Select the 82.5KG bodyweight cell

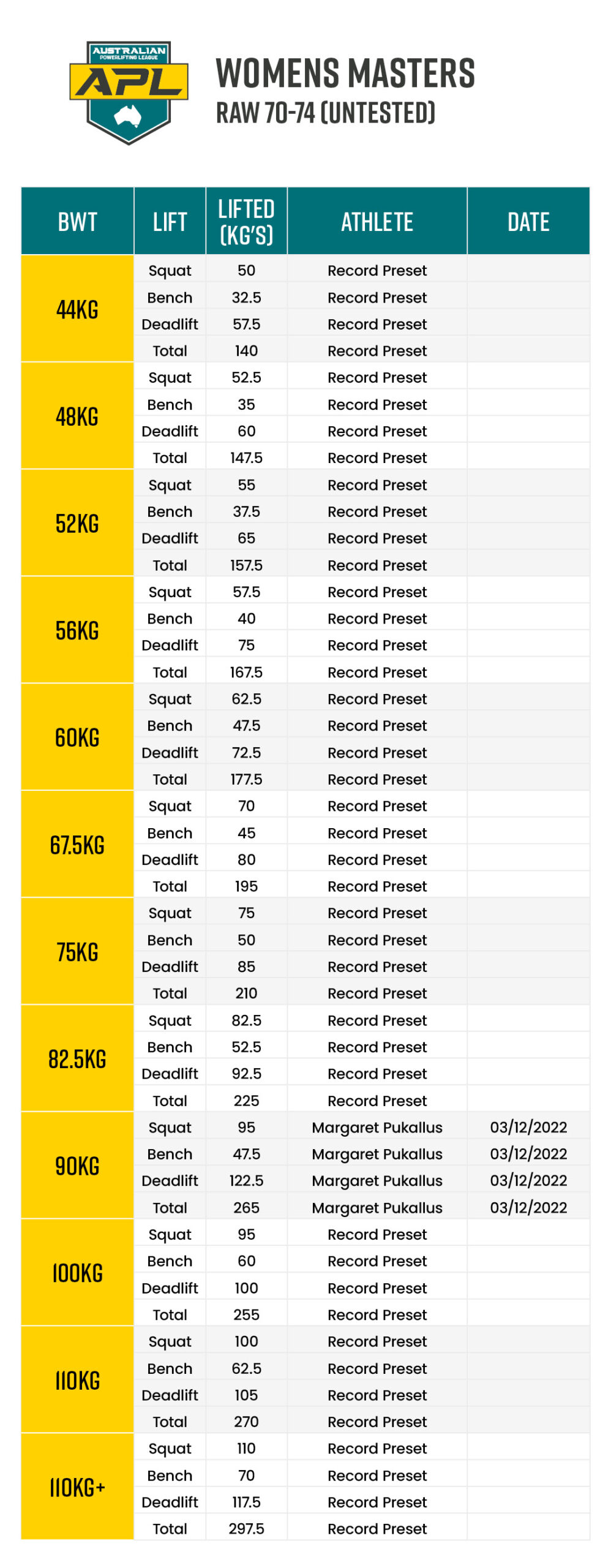[77, 1058]
